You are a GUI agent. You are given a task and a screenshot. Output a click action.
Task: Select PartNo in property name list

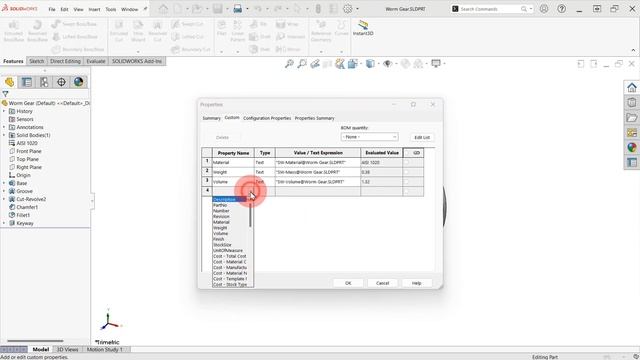pyautogui.click(x=220, y=205)
